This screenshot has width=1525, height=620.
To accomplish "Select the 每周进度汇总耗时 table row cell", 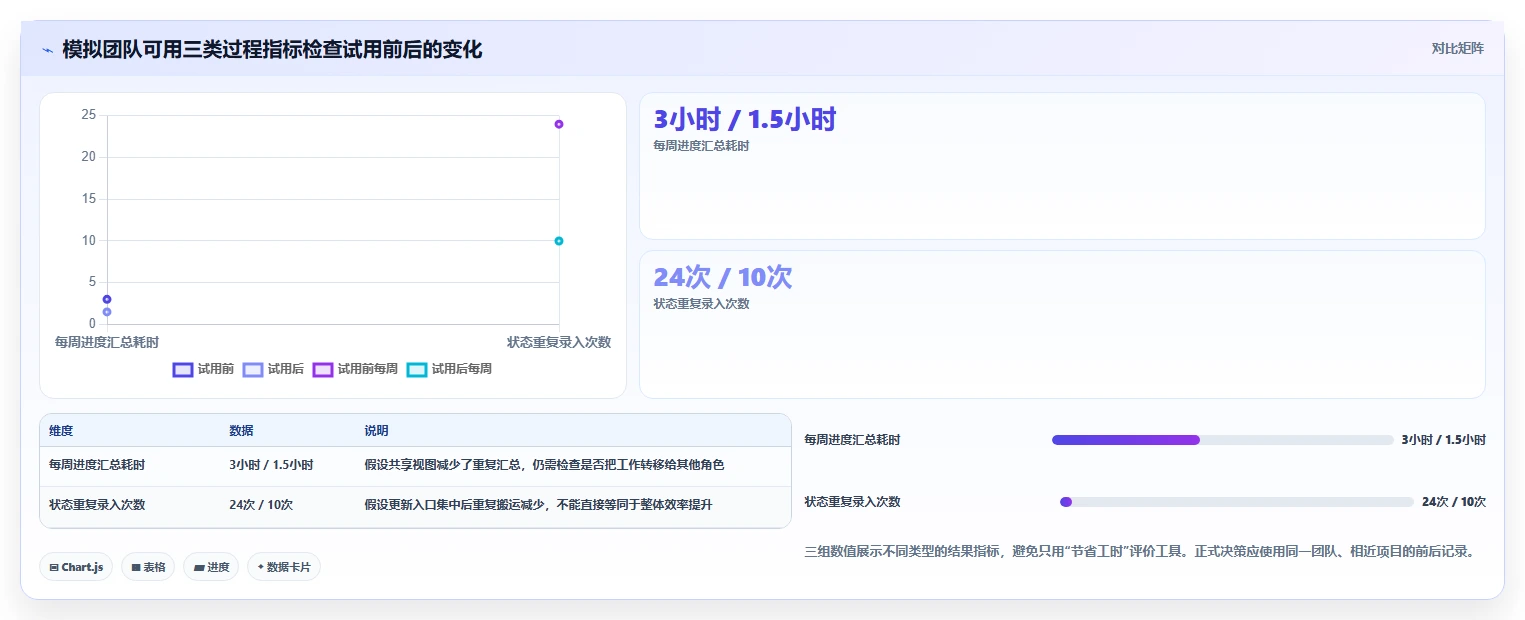I will coord(97,465).
